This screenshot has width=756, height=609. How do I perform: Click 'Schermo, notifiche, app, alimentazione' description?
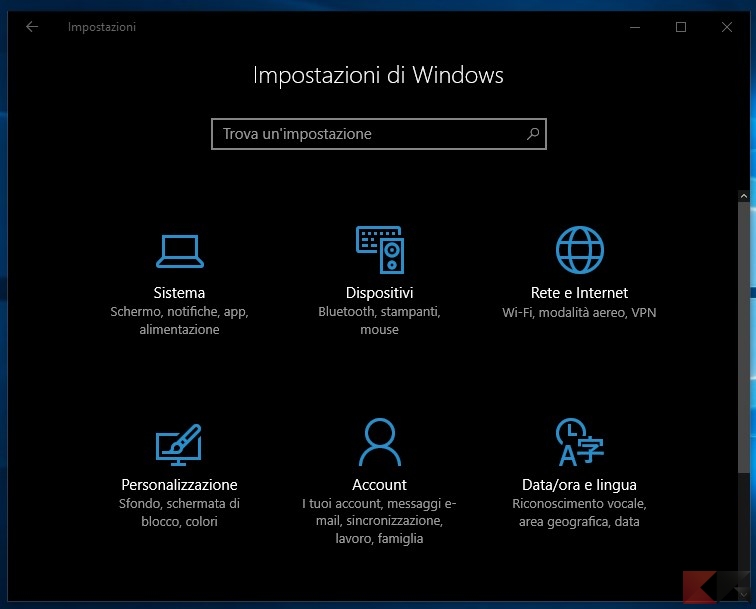(179, 321)
